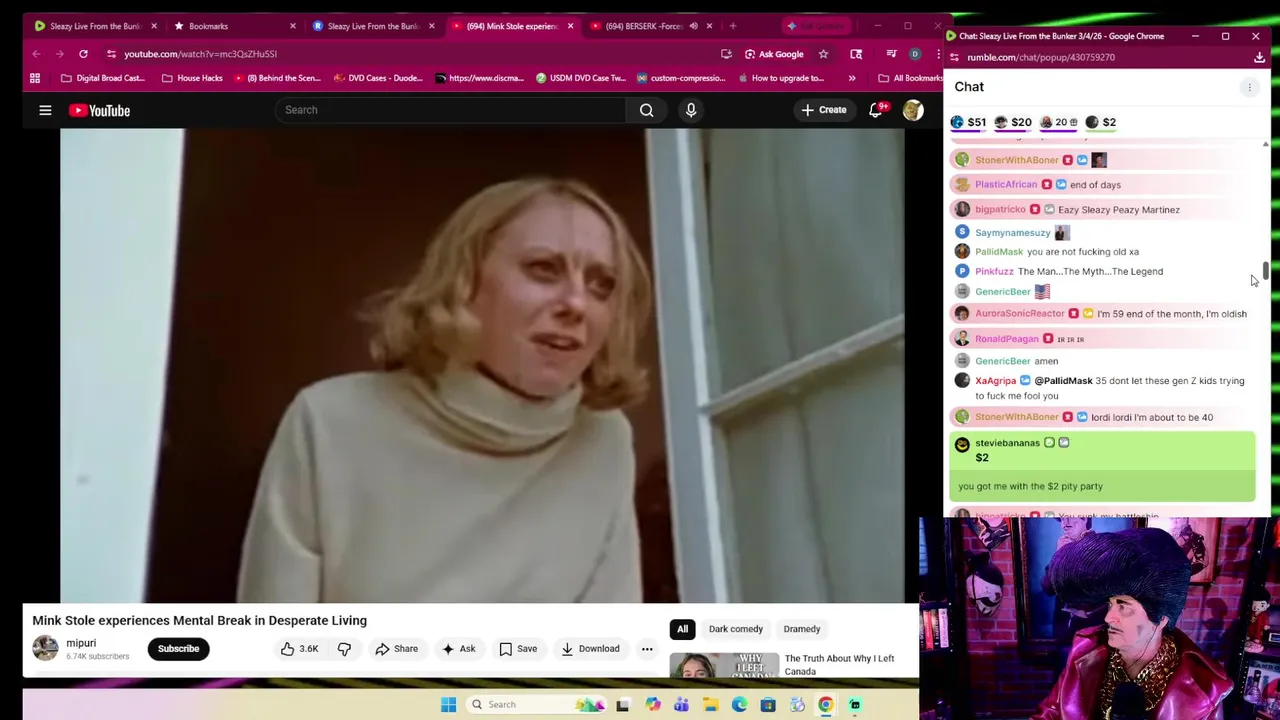Click the $51 rant pill in chat
Image resolution: width=1280 pixels, height=720 pixels.
pyautogui.click(x=968, y=122)
